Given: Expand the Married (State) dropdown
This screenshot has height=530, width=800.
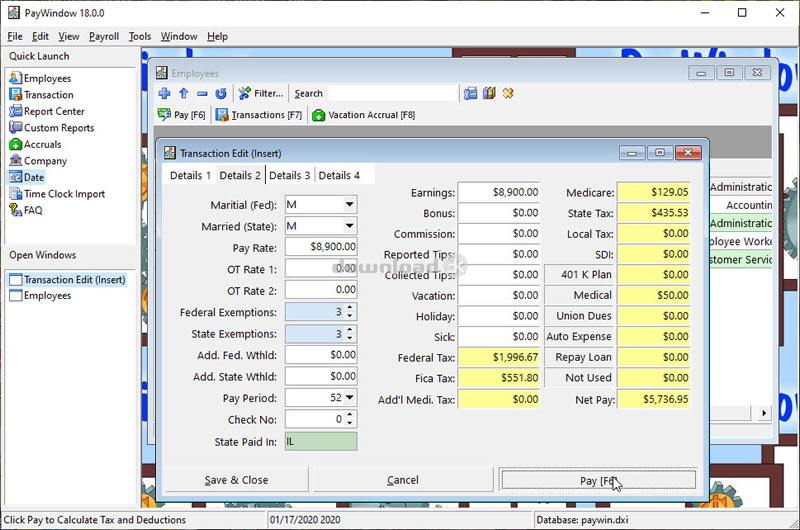Looking at the screenshot, I should 349,226.
